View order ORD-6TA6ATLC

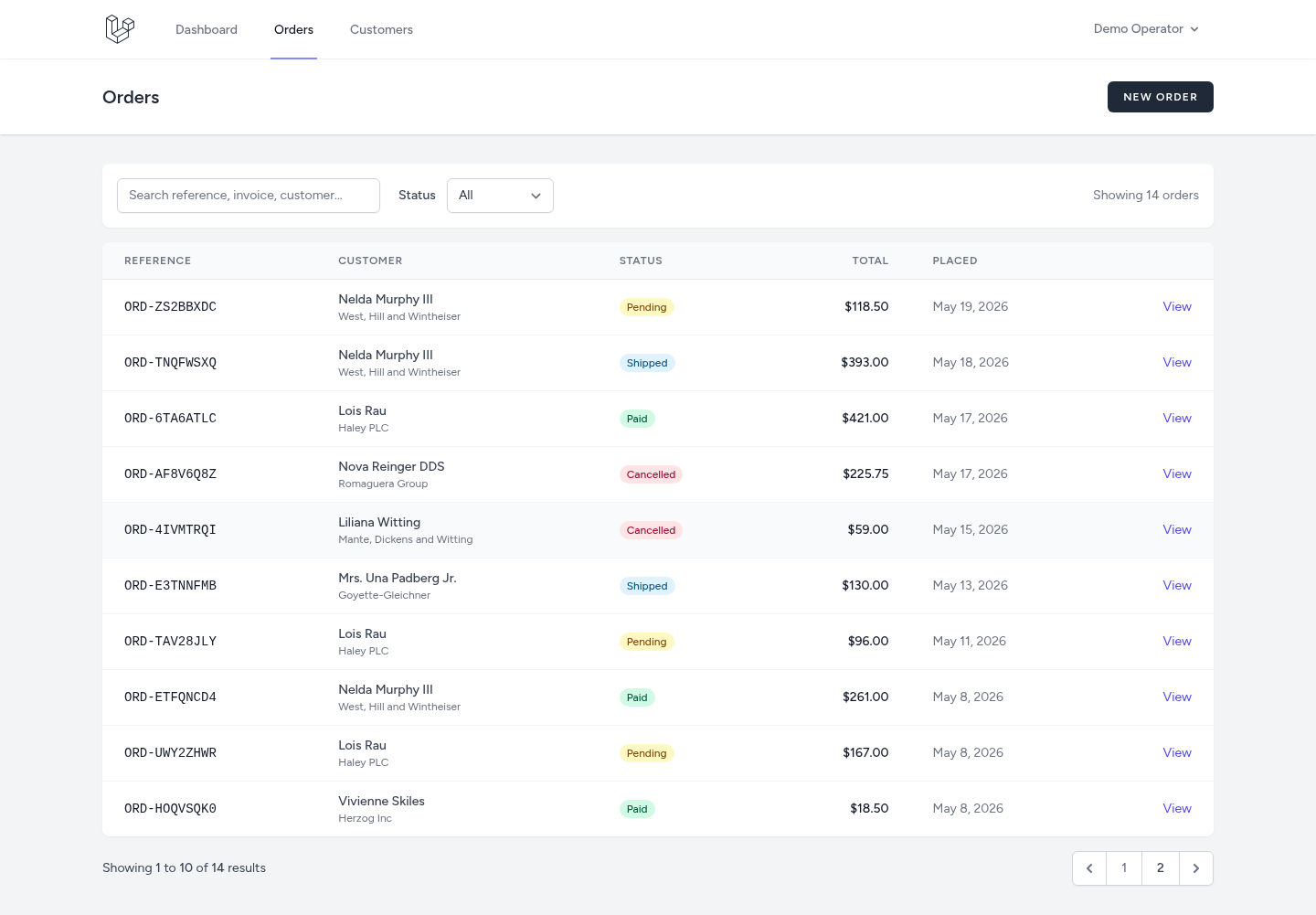1177,419
